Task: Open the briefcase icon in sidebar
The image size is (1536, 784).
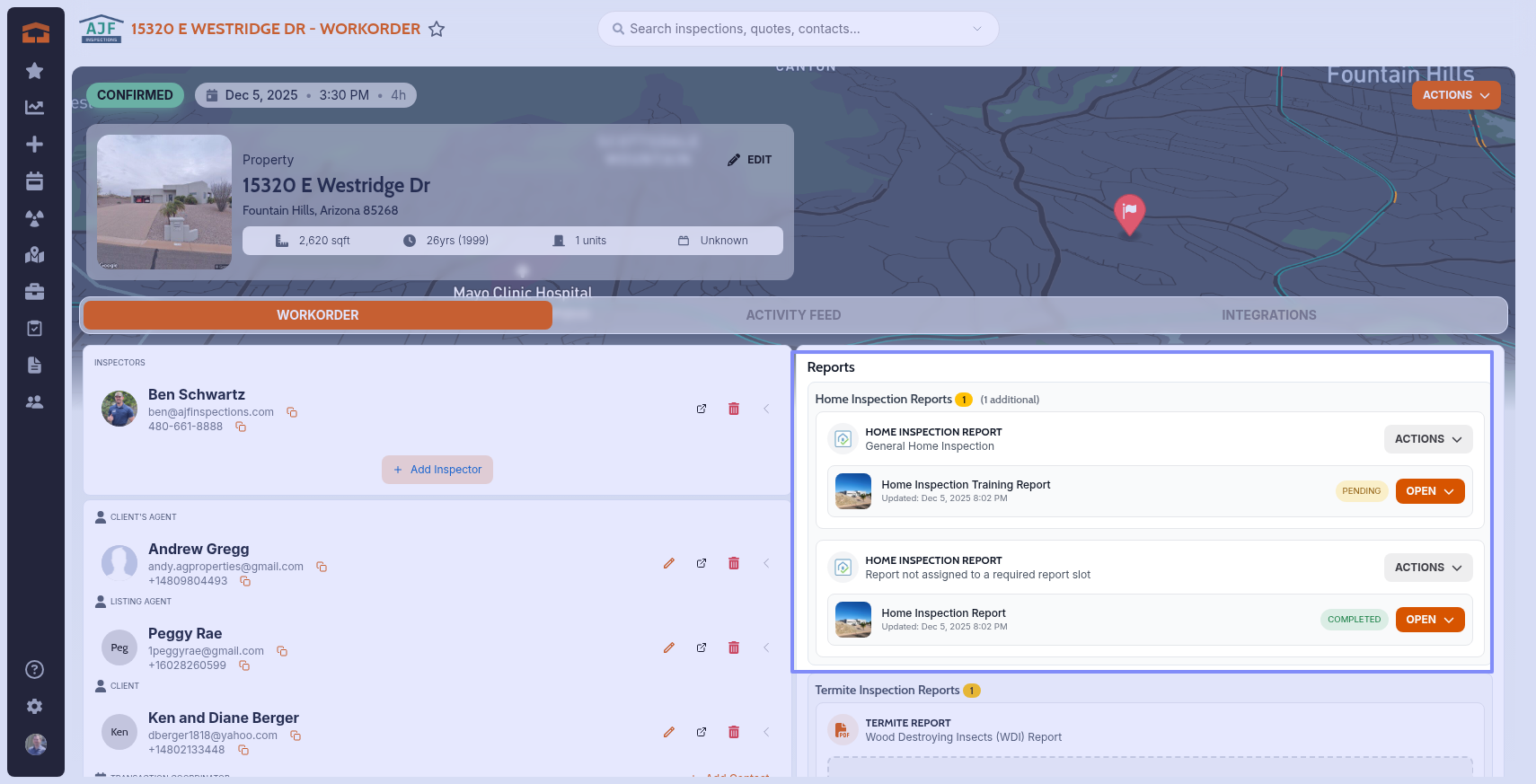Action: pyautogui.click(x=35, y=292)
